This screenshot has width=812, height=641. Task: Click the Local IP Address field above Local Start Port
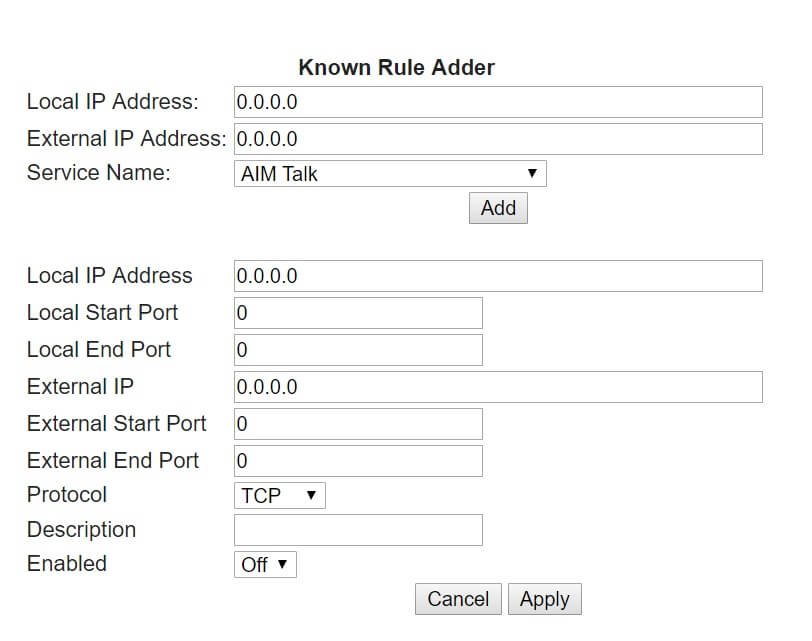click(497, 276)
